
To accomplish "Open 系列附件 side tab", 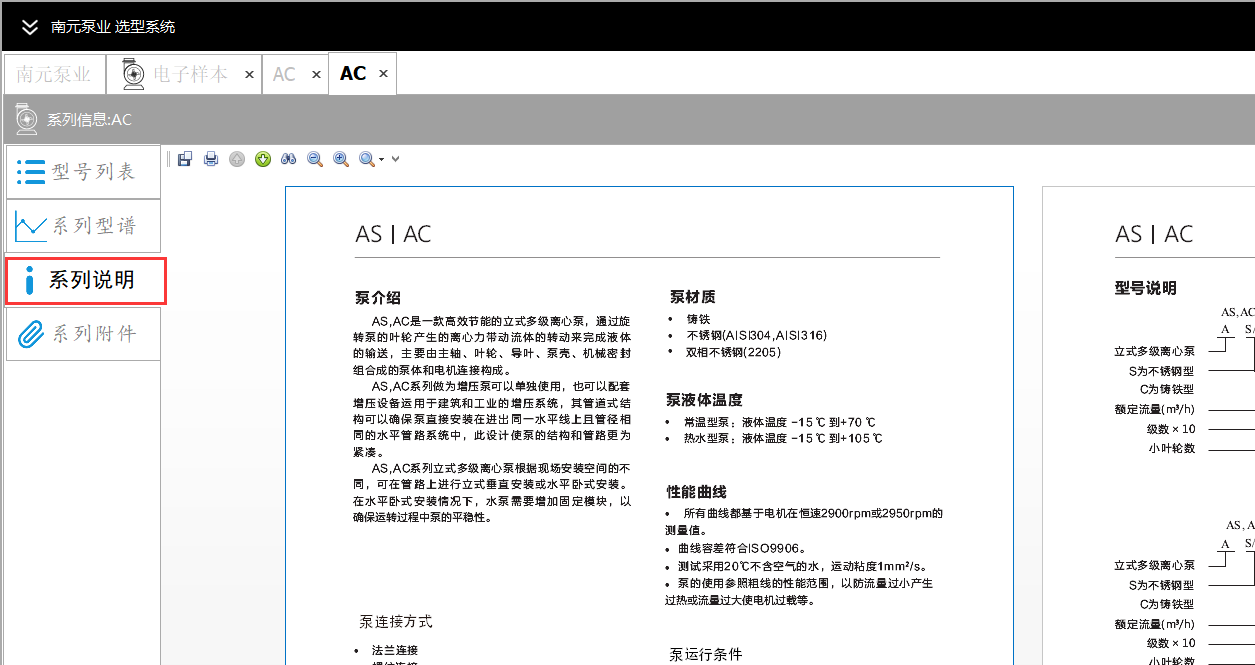I will tap(83, 334).
